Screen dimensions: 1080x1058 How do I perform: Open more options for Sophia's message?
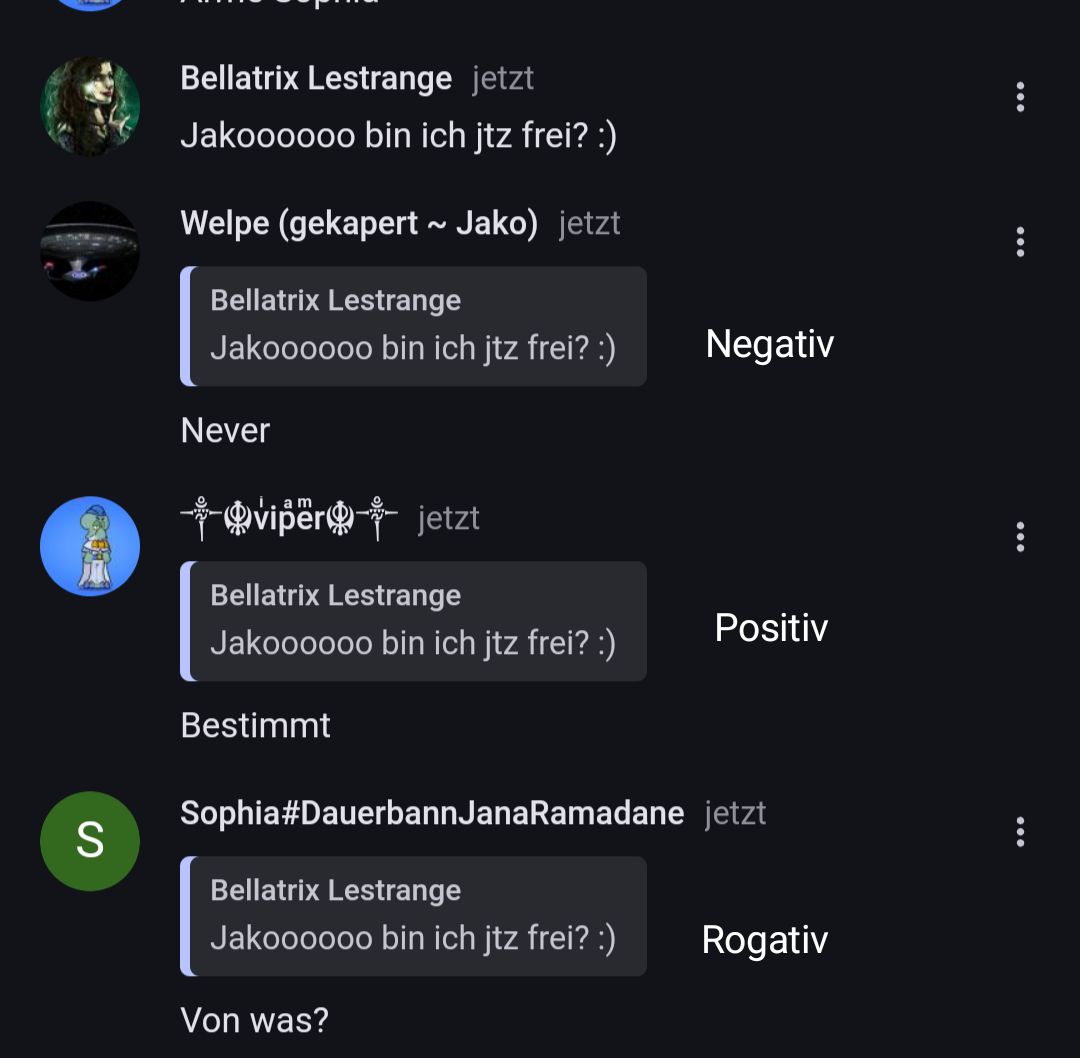pyautogui.click(x=1020, y=832)
